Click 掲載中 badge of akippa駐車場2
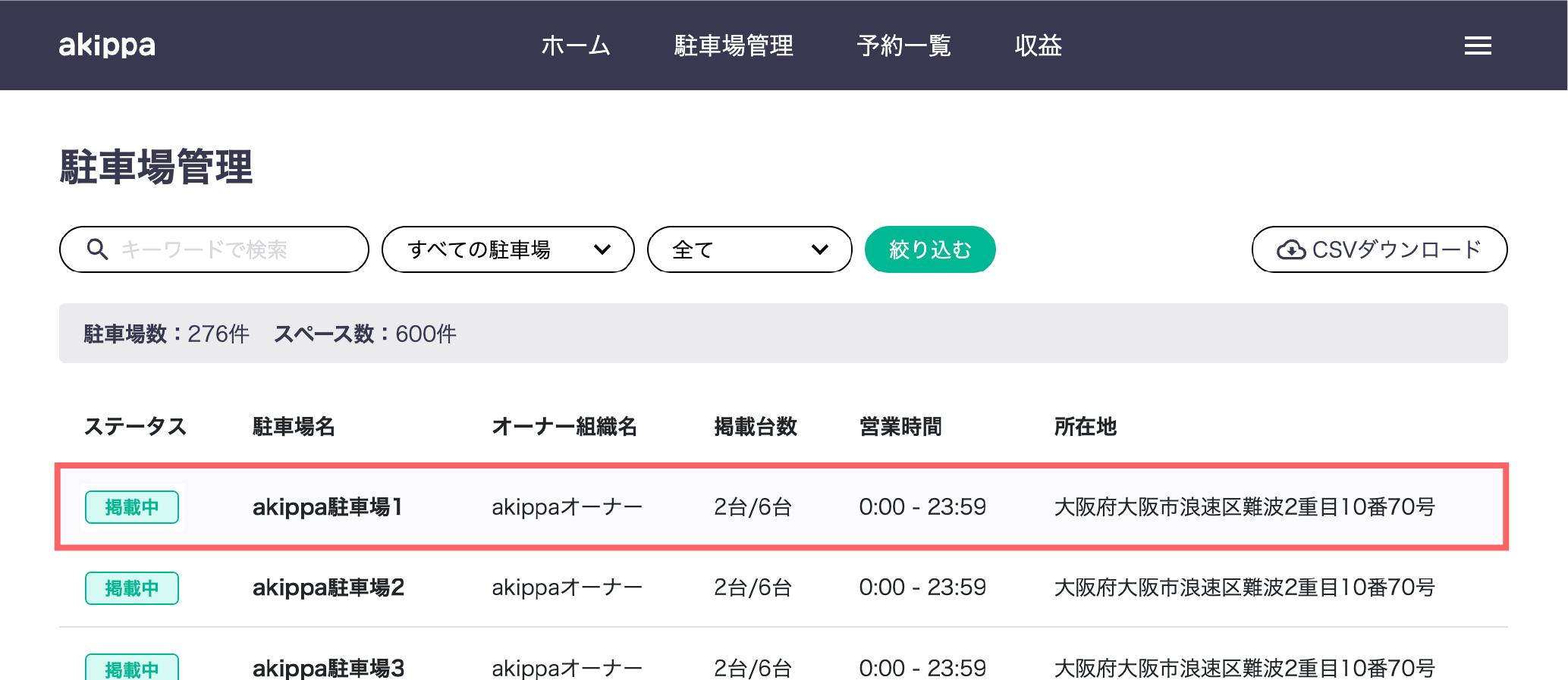This screenshot has width=1568, height=680. click(x=132, y=588)
